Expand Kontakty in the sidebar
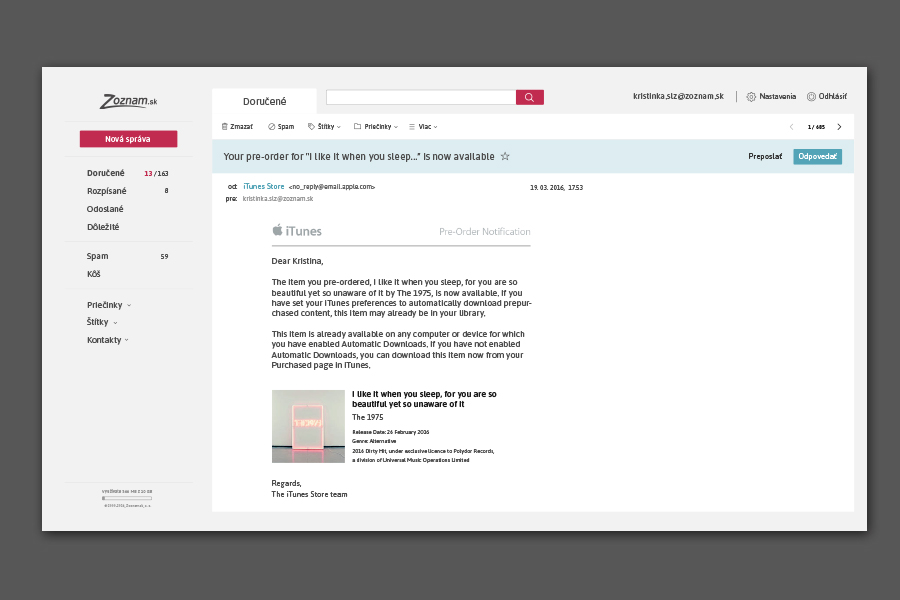 point(107,340)
